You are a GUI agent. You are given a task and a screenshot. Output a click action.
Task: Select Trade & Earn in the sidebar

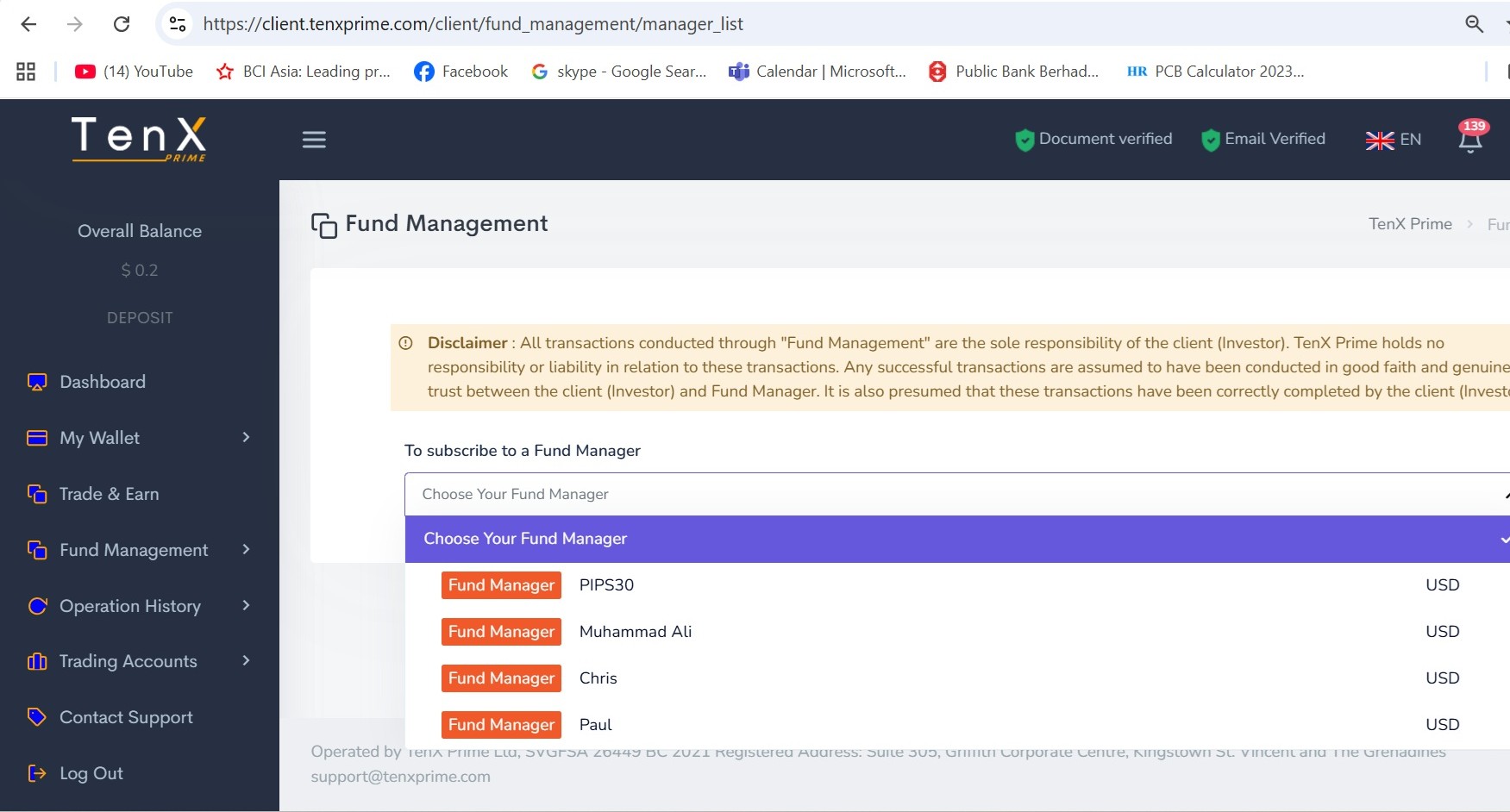109,494
